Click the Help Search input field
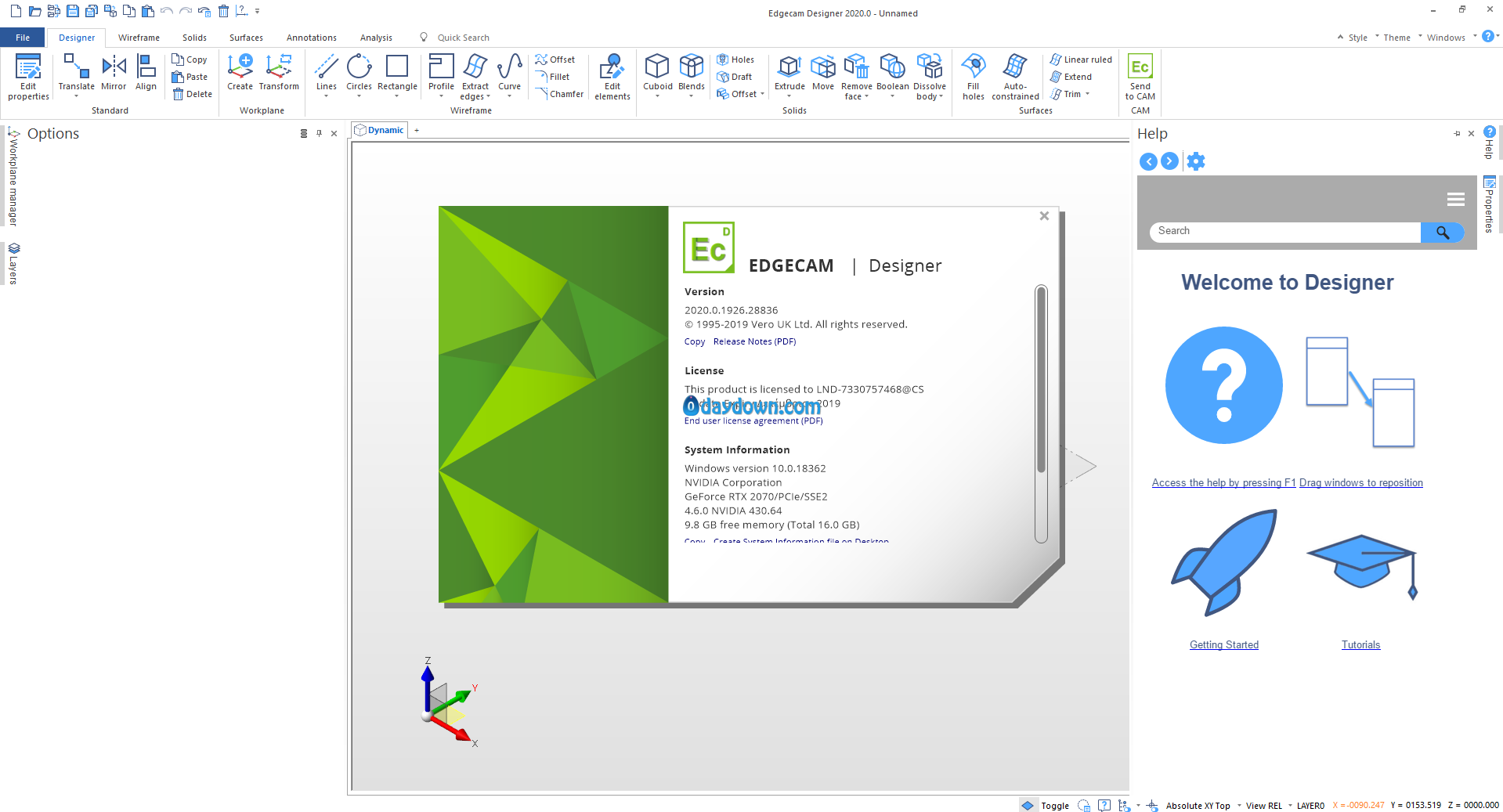Viewport: 1503px width, 812px height. tap(1284, 231)
